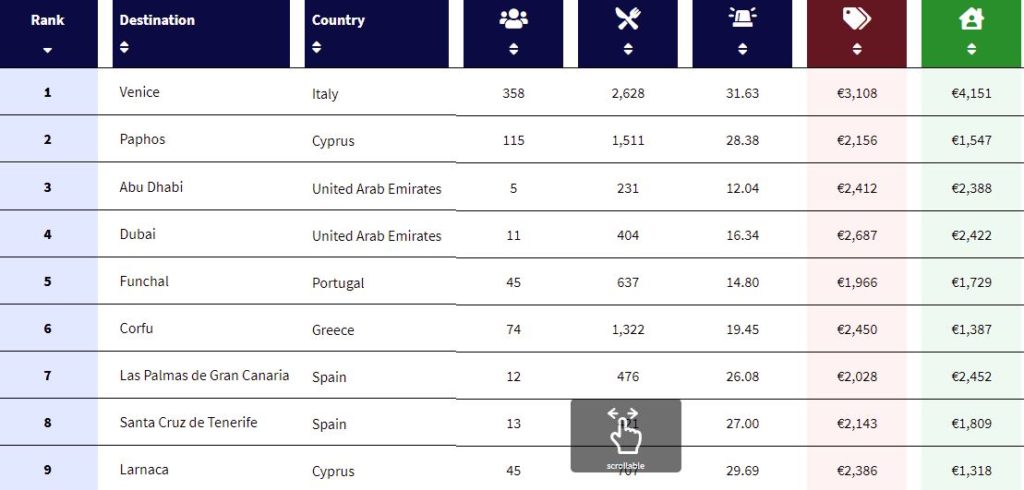
Task: Click the green house rental icon
Action: pyautogui.click(x=971, y=18)
